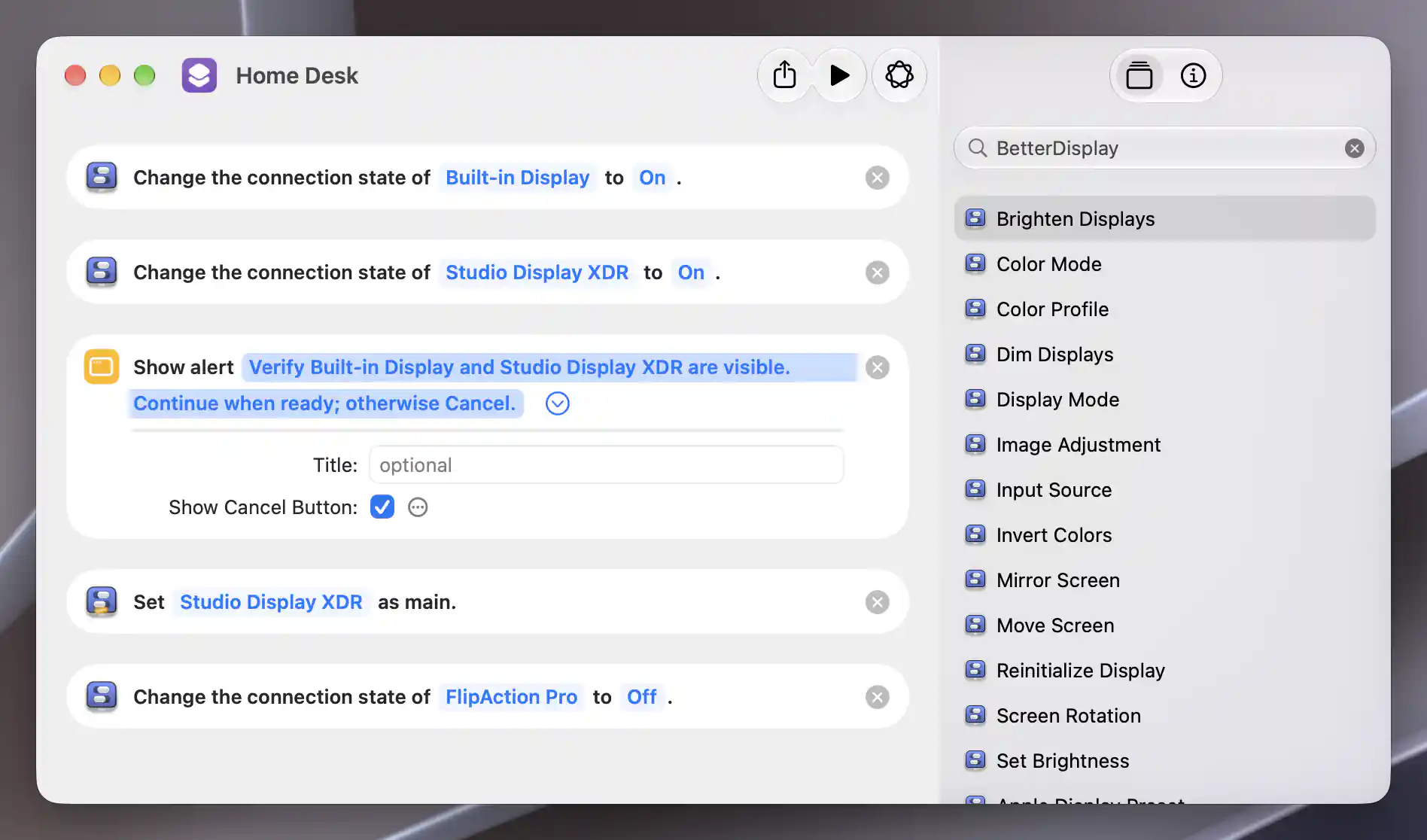Pick Dim Displays action
1427x840 pixels.
tap(1164, 355)
